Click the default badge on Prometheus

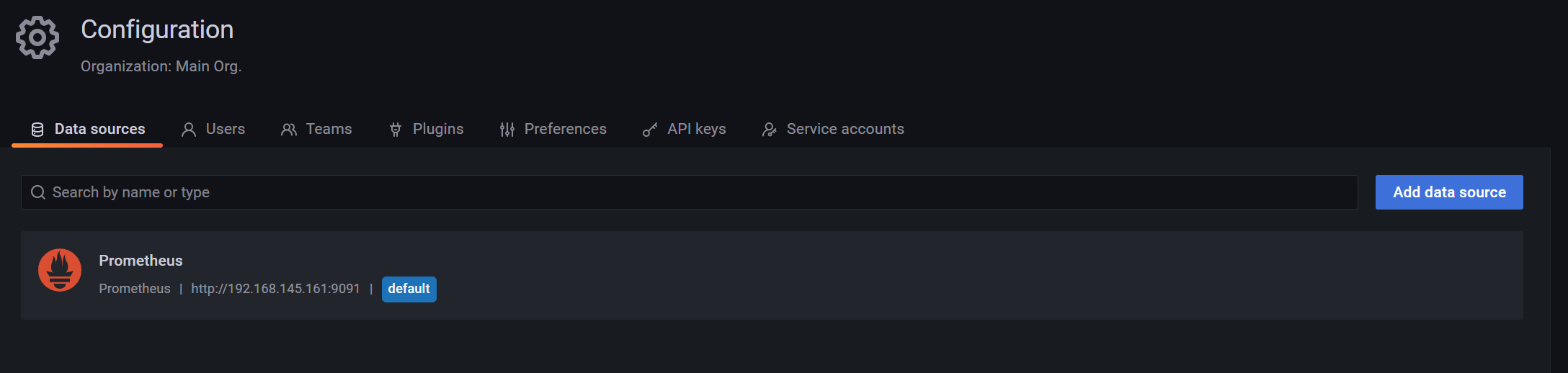click(x=409, y=289)
